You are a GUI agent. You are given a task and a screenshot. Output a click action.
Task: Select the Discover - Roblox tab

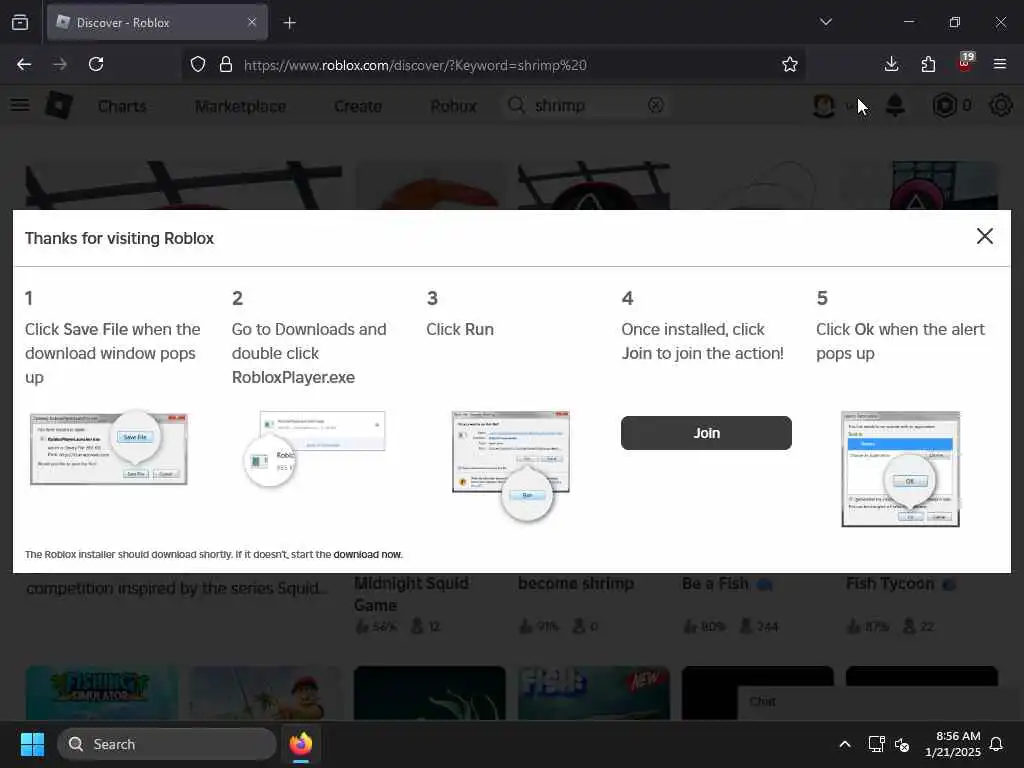tap(157, 23)
